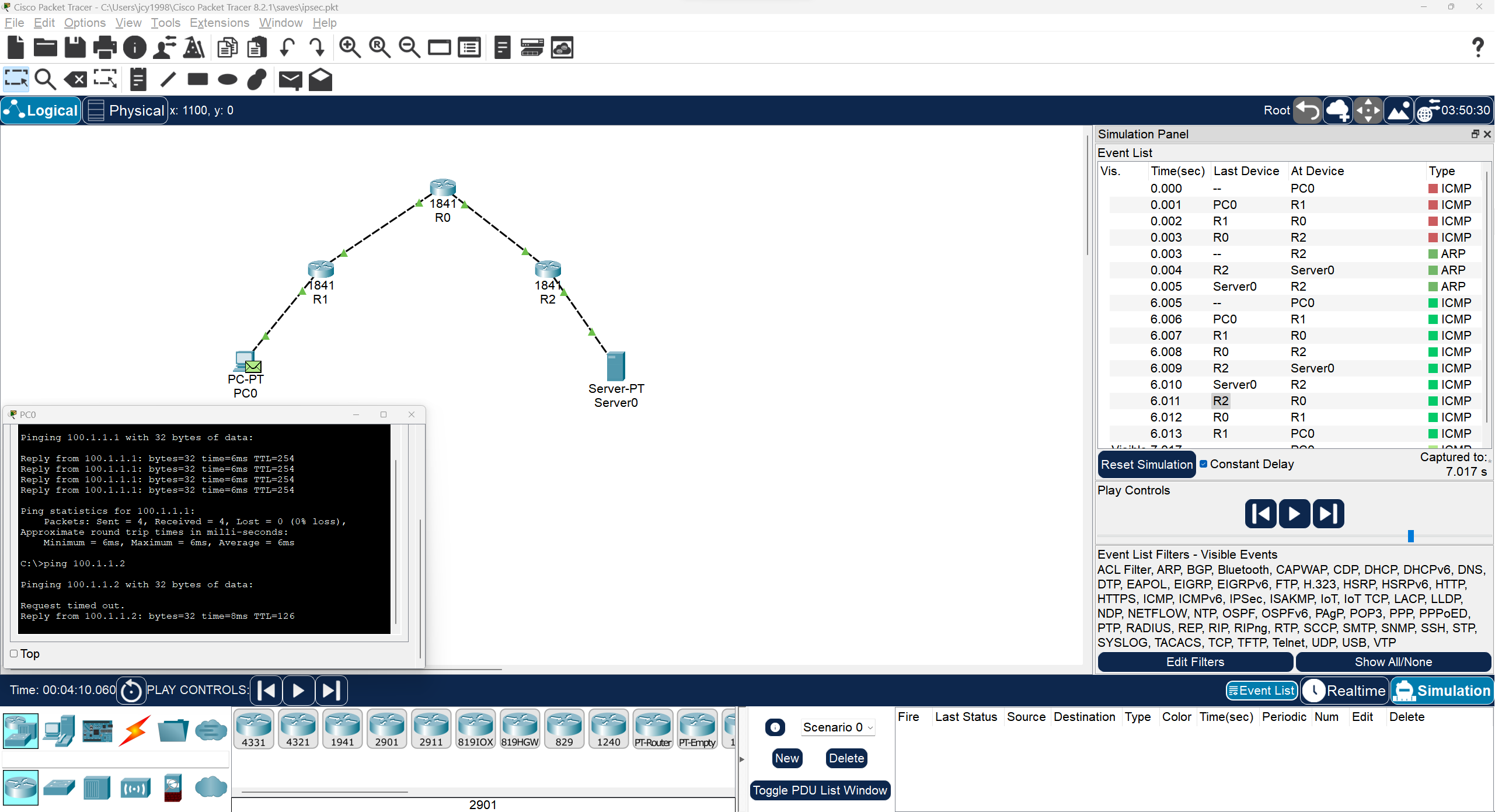Open file using folder icon
This screenshot has width=1495, height=812.
45,47
